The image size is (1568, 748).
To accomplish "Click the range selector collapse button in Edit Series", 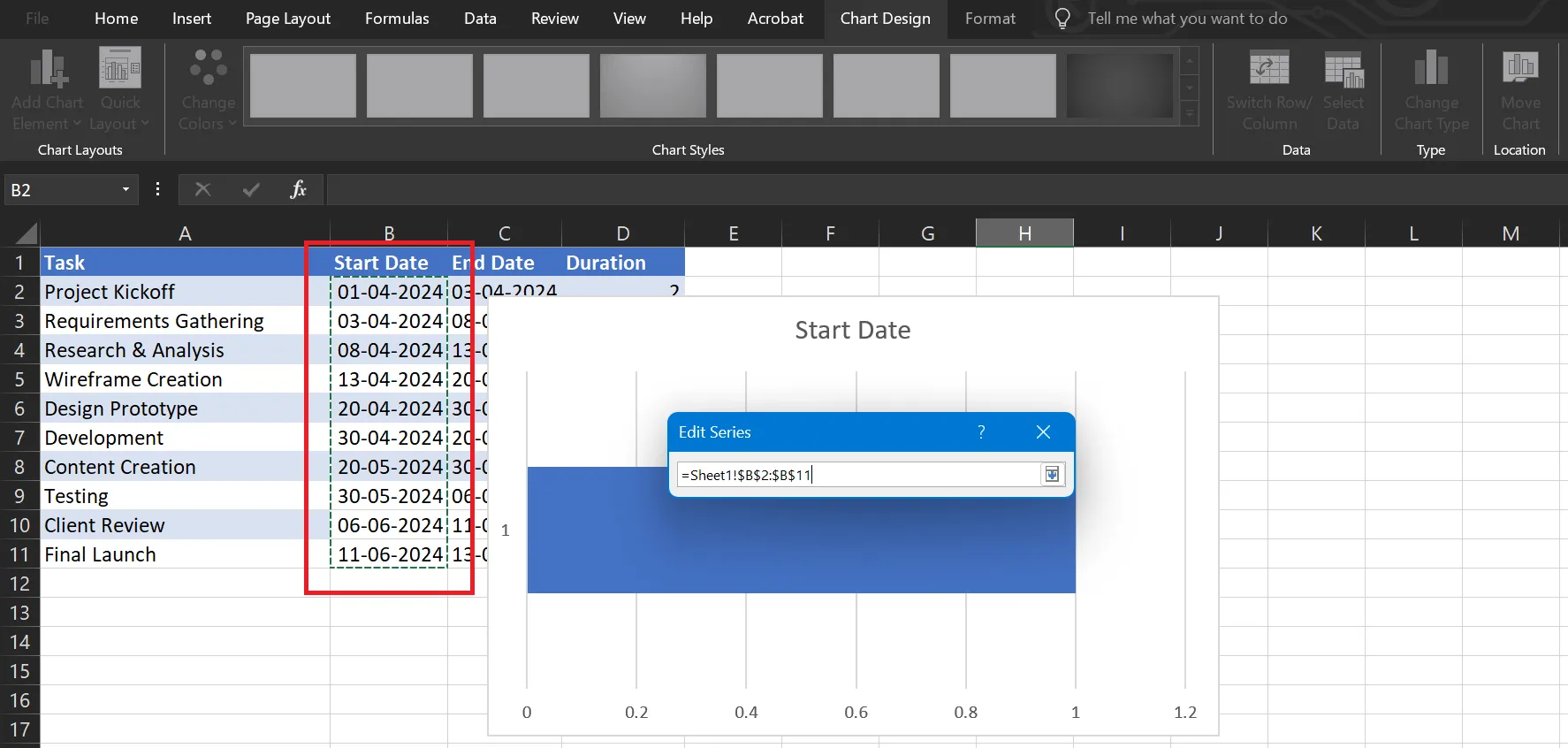I will click(x=1052, y=475).
